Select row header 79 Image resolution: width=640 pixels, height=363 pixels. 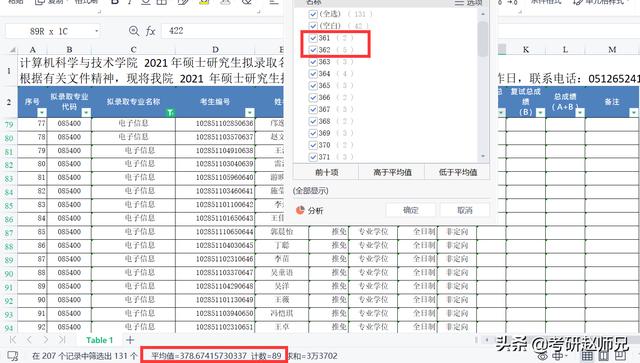coord(9,124)
